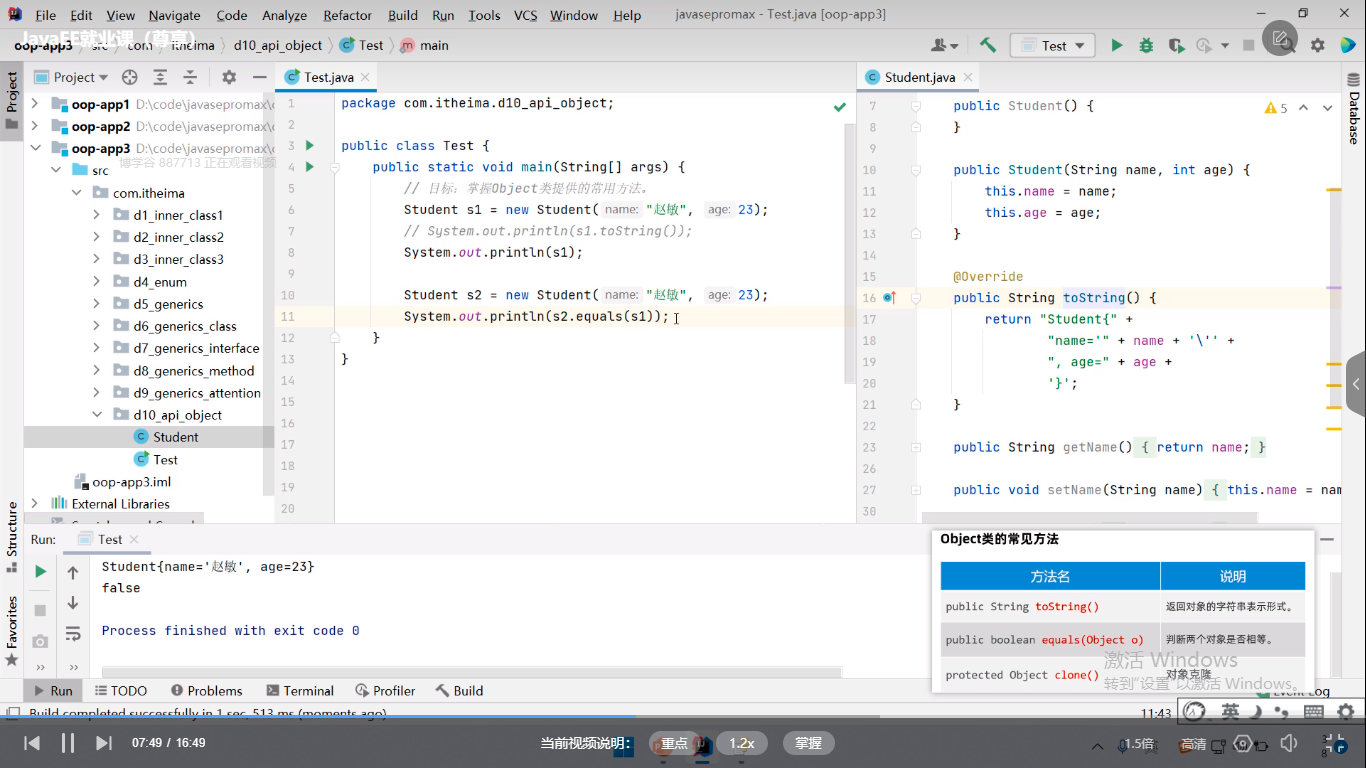1366x768 pixels.
Task: Toggle soft-wrap in the Run console
Action: (x=73, y=633)
